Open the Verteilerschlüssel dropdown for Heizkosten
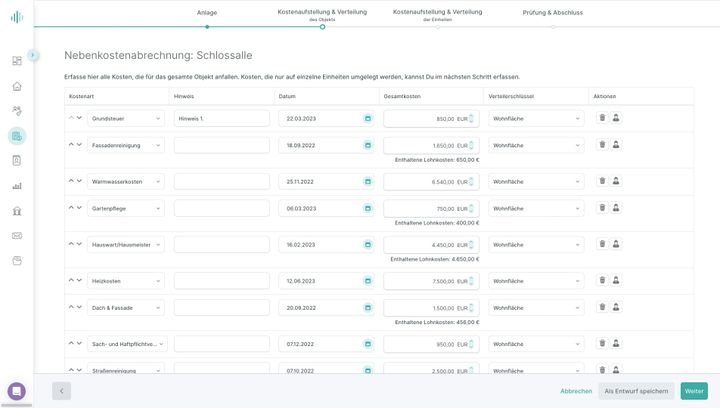 tap(535, 281)
